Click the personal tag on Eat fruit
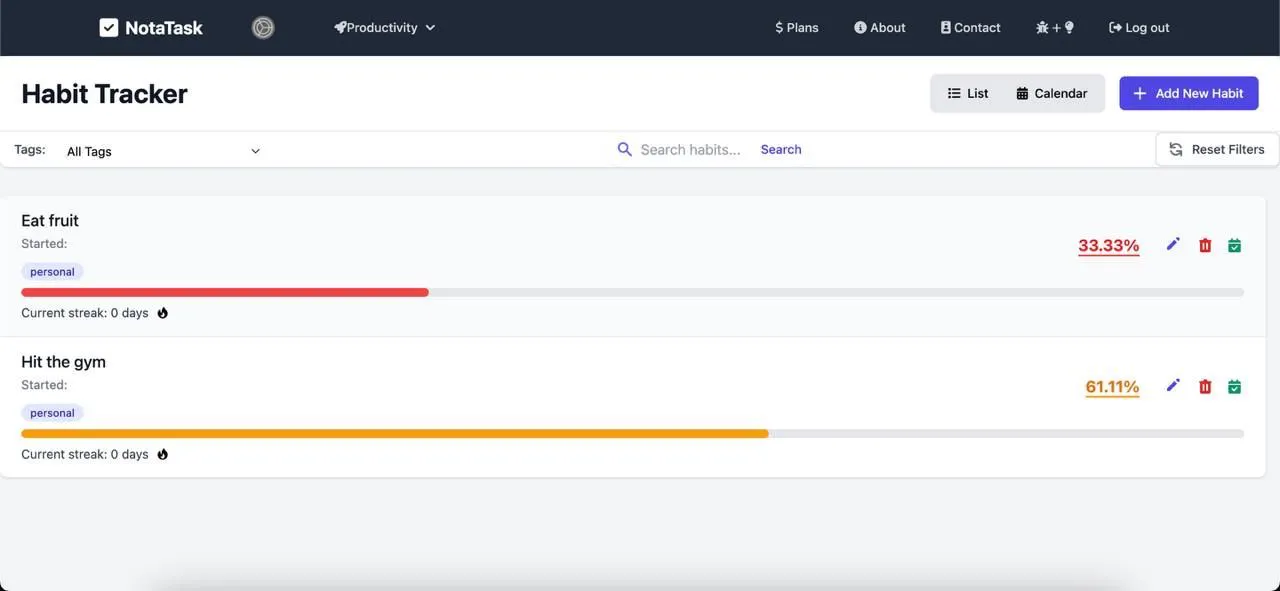Viewport: 1280px width, 591px height. click(x=52, y=271)
